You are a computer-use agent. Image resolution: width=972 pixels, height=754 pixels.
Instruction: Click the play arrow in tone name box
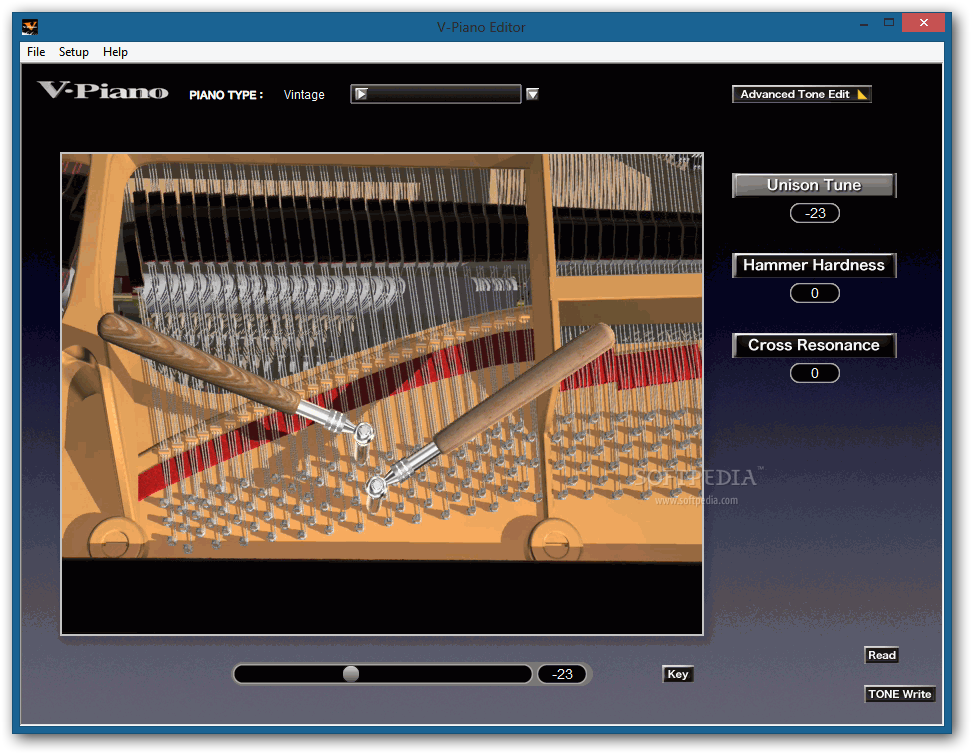361,94
